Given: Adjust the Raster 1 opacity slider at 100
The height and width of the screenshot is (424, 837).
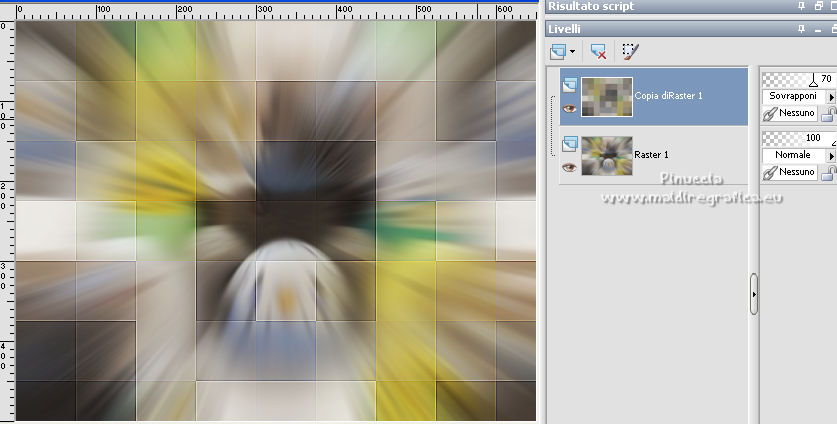Looking at the screenshot, I should (x=799, y=138).
